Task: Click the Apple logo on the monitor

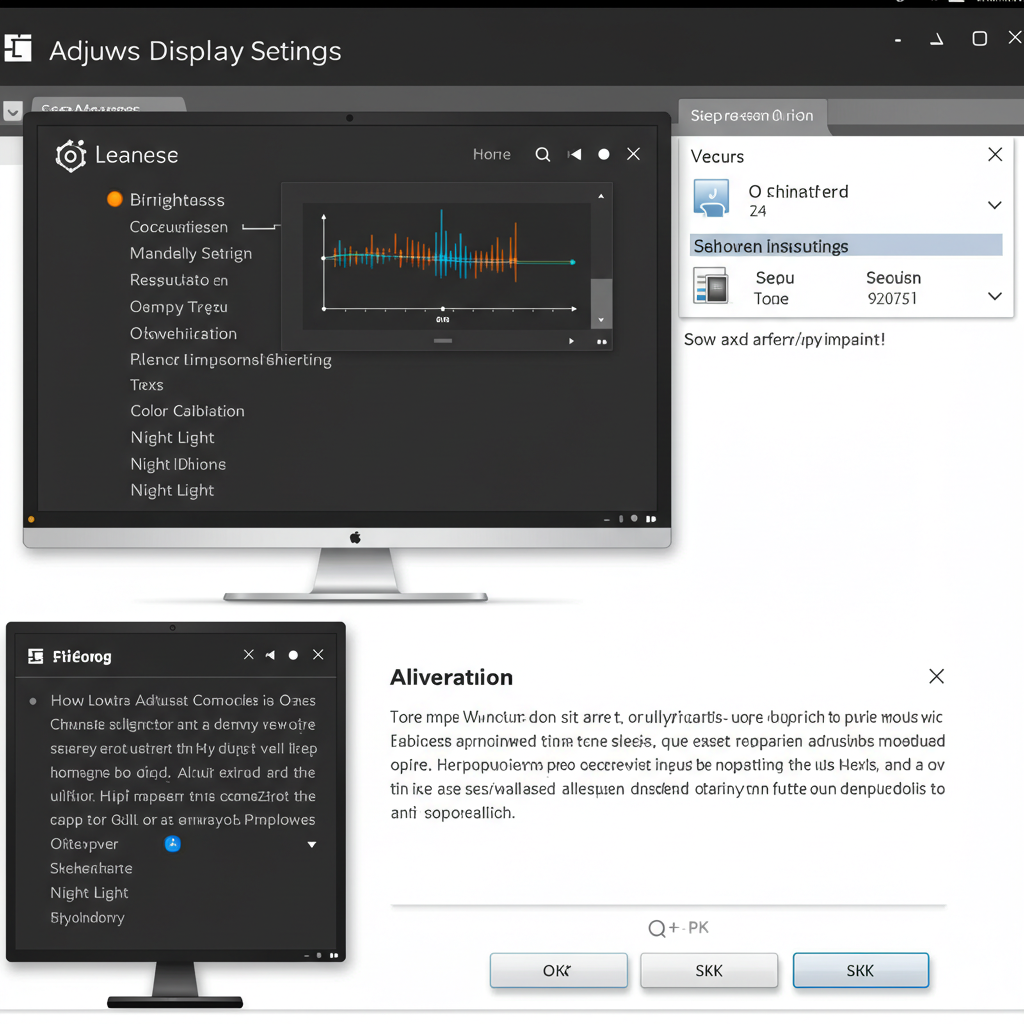Action: [355, 537]
